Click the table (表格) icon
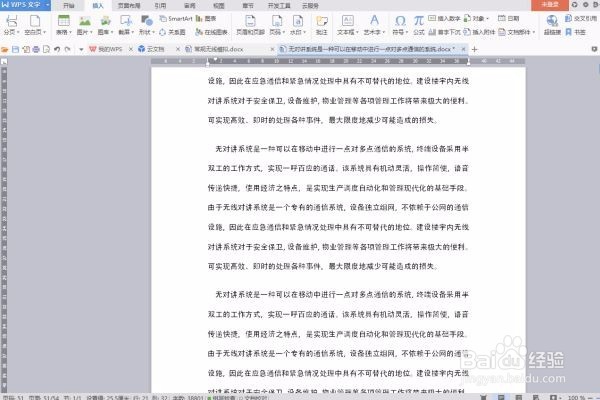 coord(64,20)
